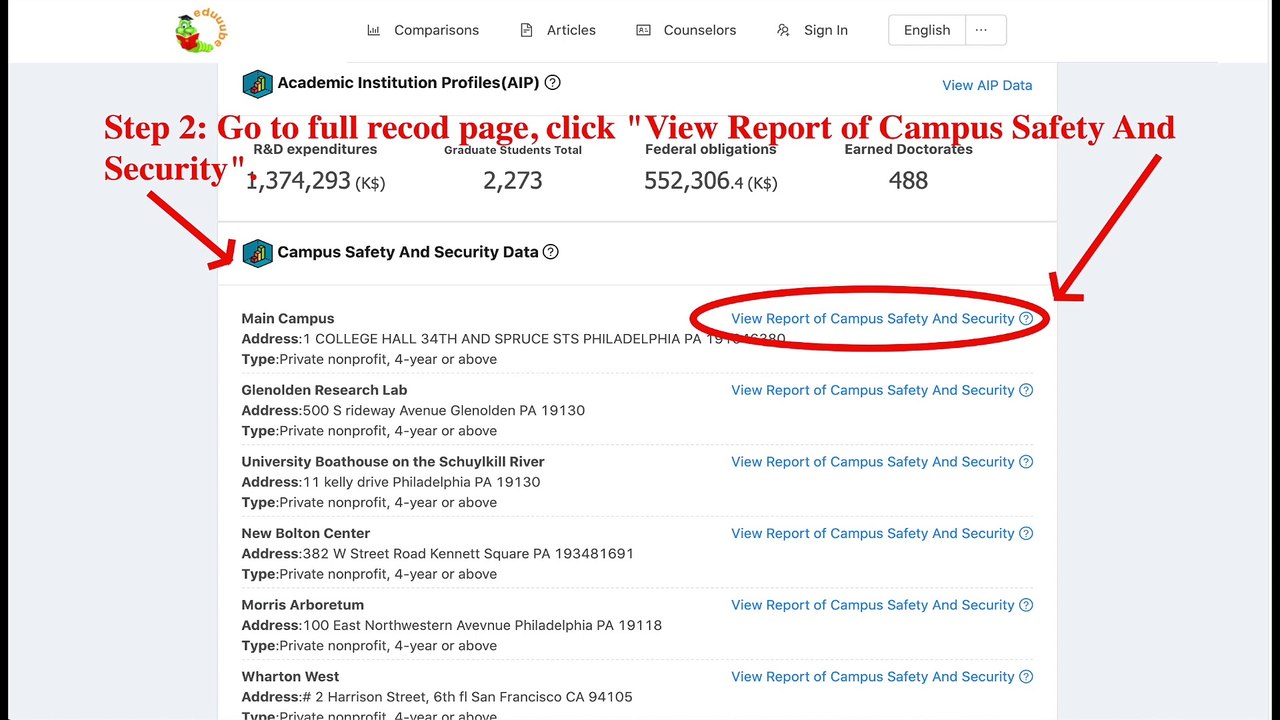View safety report for New Bolton Center
Viewport: 1280px width, 720px height.
873,533
